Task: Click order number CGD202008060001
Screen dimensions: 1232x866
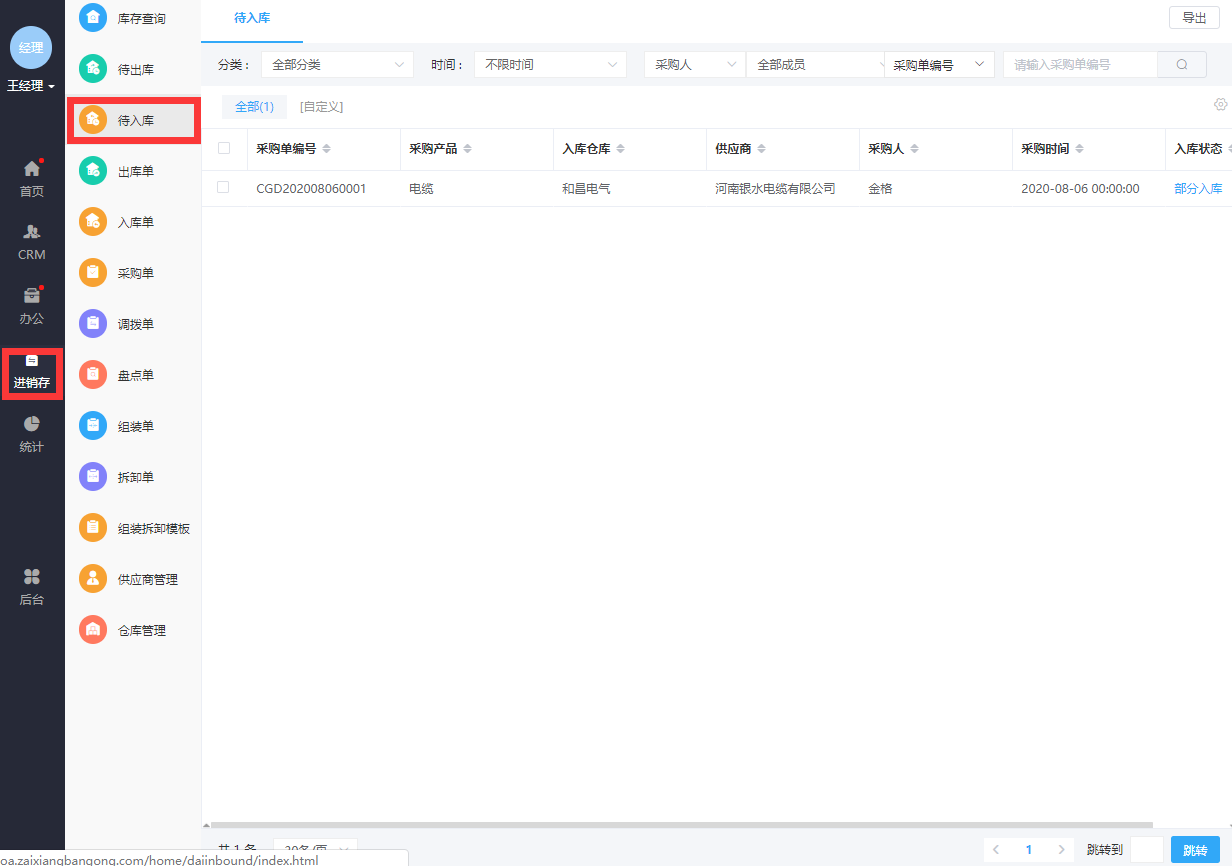Action: (x=311, y=188)
